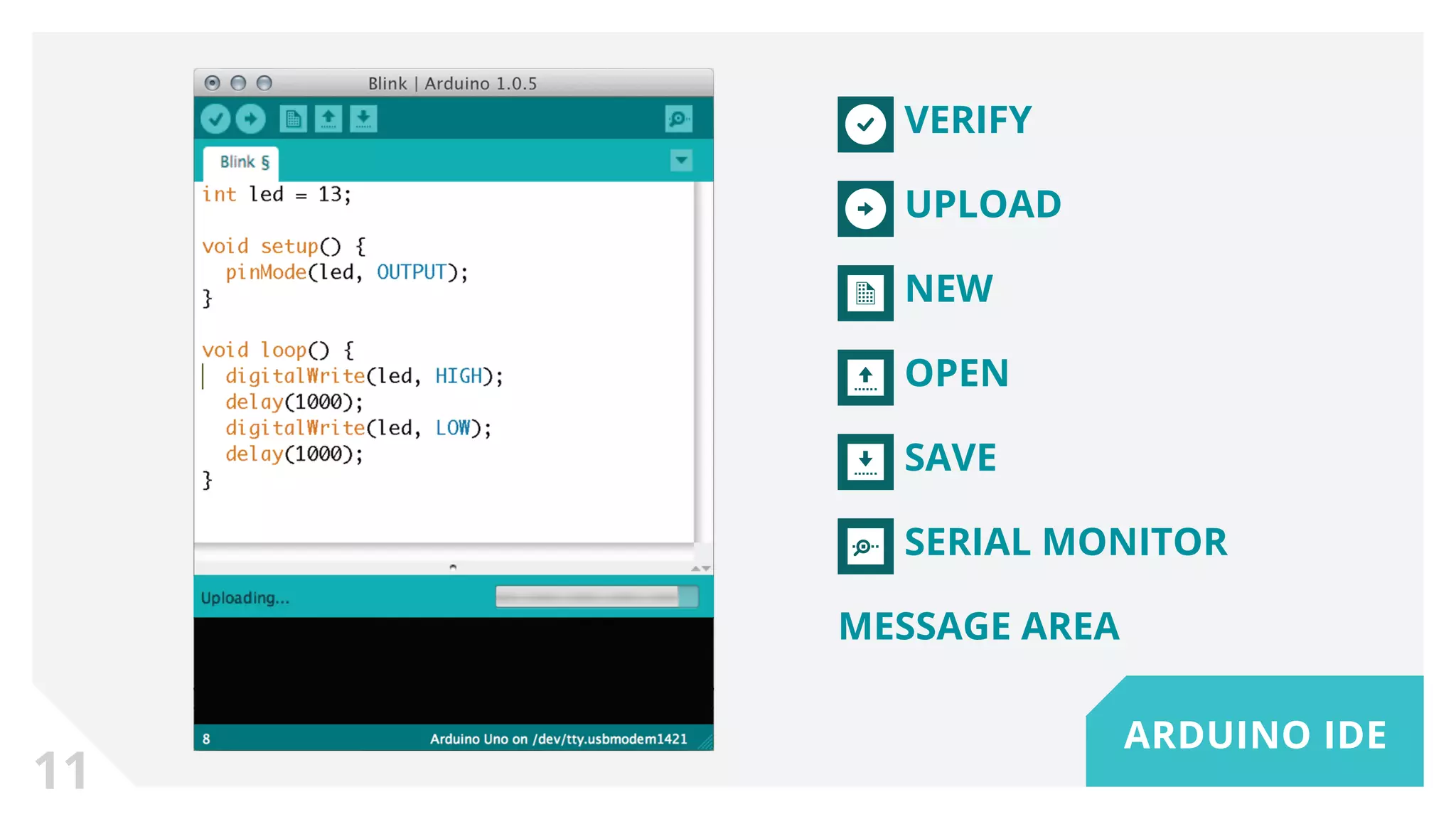1456x819 pixels.
Task: Click the upload progress bar
Action: pos(596,596)
